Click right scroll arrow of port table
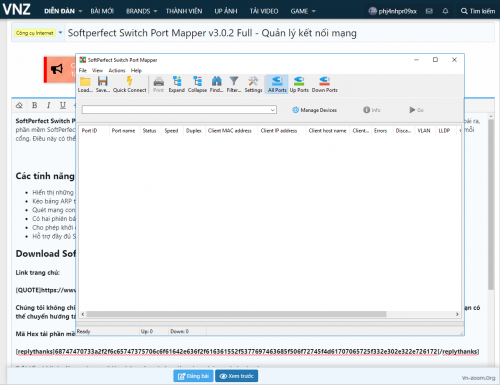The width and height of the screenshot is (500, 385). click(457, 314)
